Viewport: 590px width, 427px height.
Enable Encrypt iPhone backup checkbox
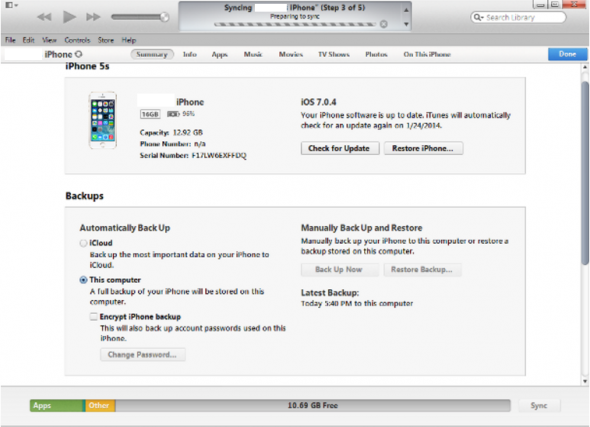94,316
